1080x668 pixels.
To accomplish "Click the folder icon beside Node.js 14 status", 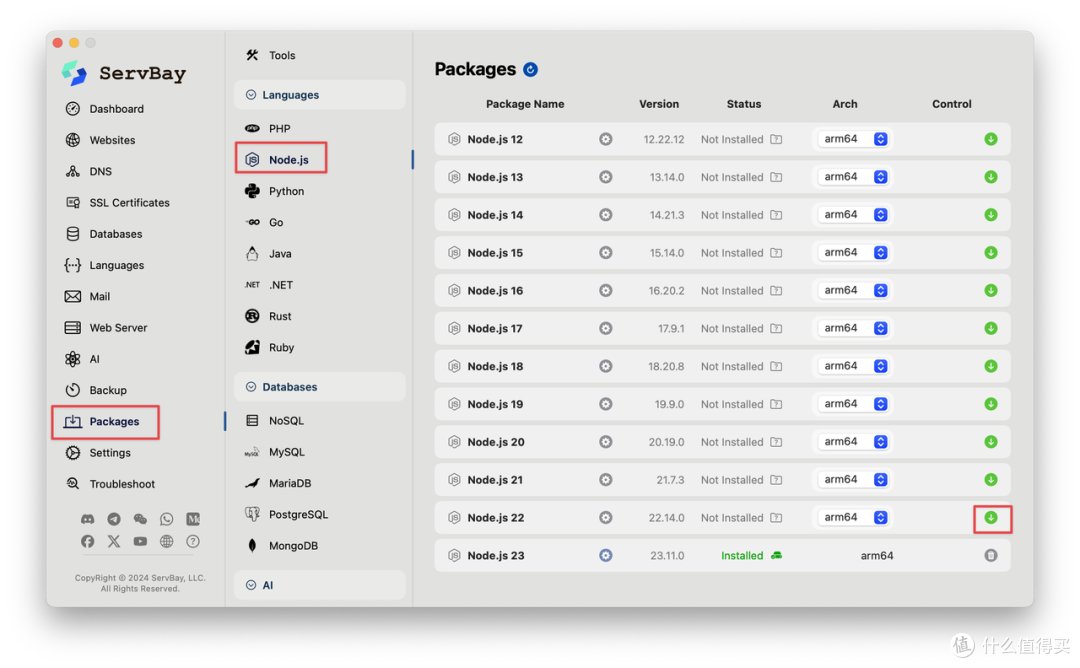I will click(775, 216).
